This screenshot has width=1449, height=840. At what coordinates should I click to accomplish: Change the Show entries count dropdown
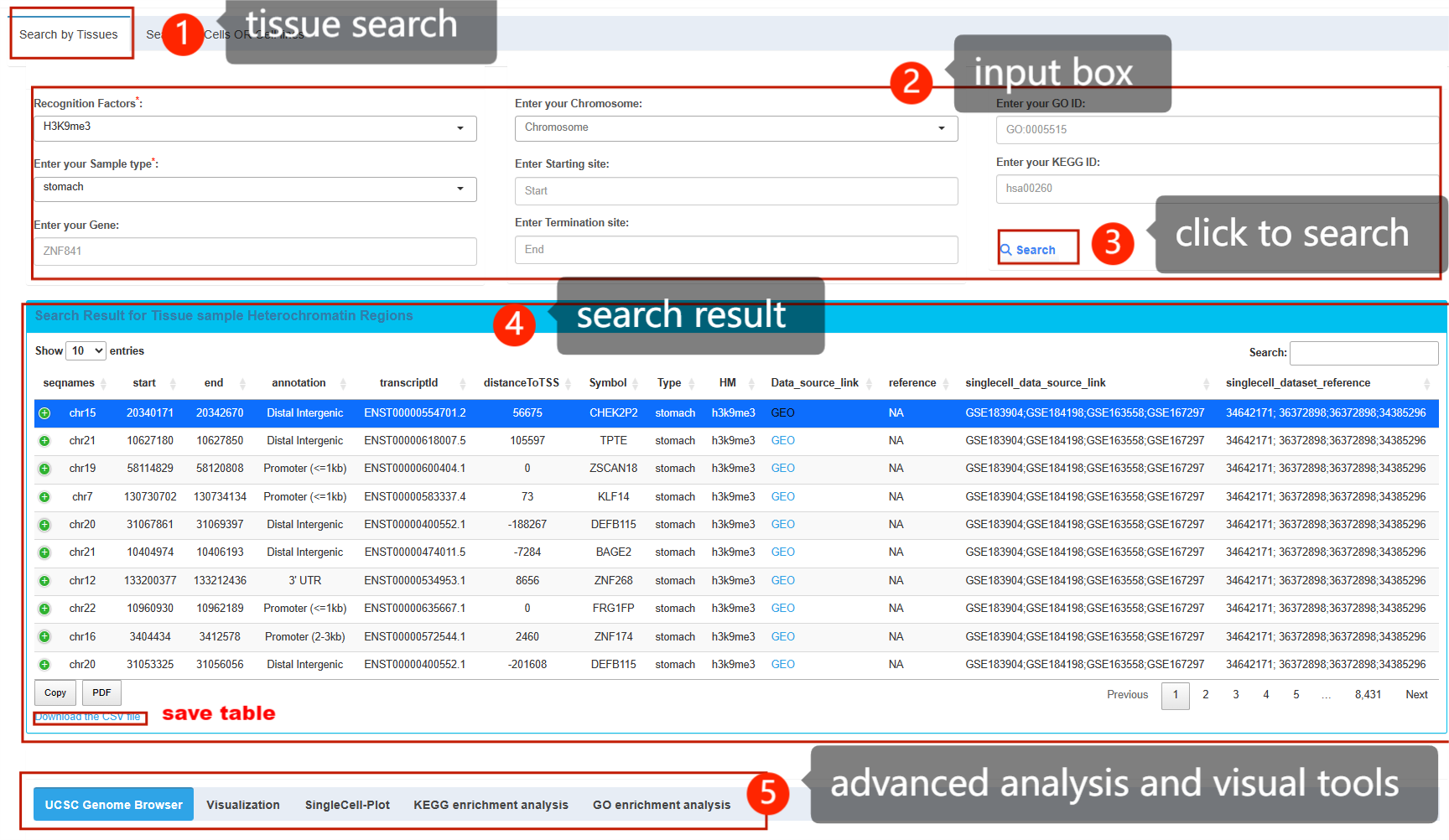pos(86,351)
